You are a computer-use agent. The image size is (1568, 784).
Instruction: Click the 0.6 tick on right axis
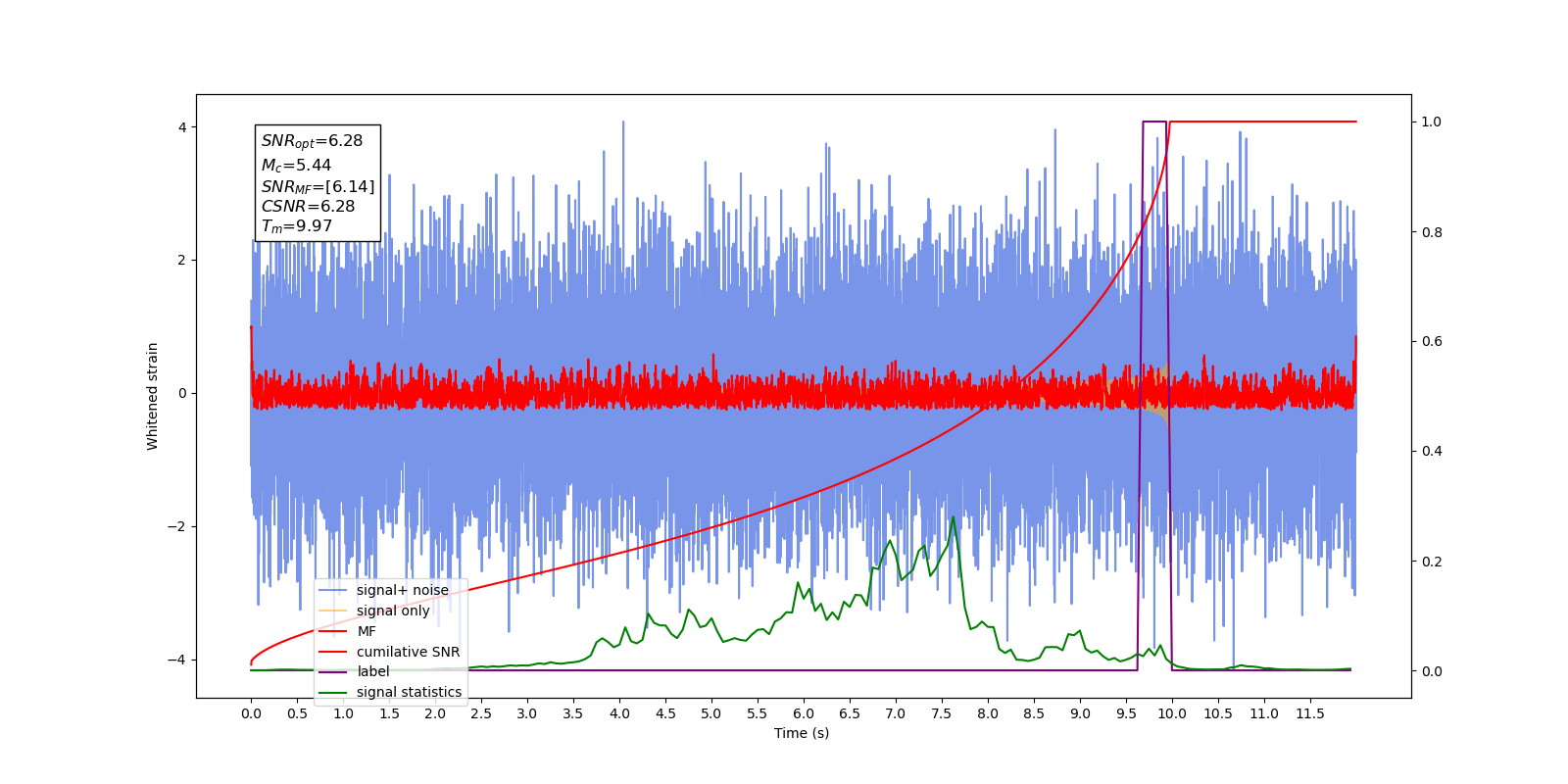coord(1432,341)
